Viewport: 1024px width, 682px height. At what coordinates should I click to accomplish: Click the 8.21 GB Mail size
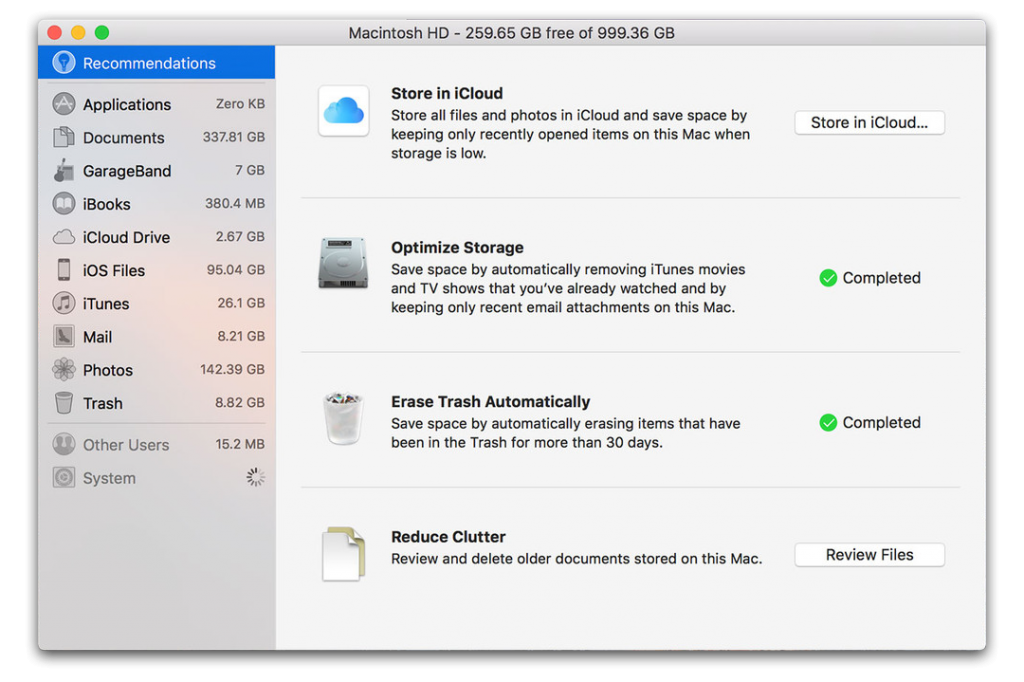(x=241, y=336)
